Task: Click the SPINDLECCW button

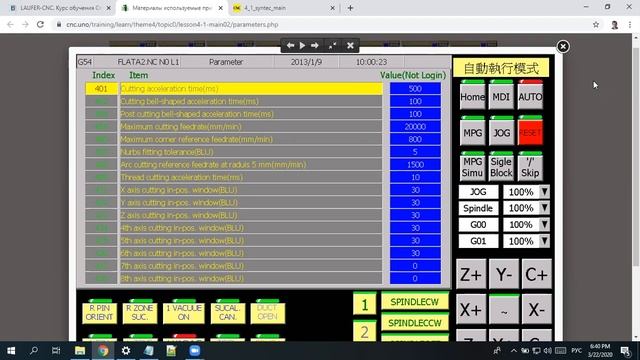Action: [x=415, y=323]
